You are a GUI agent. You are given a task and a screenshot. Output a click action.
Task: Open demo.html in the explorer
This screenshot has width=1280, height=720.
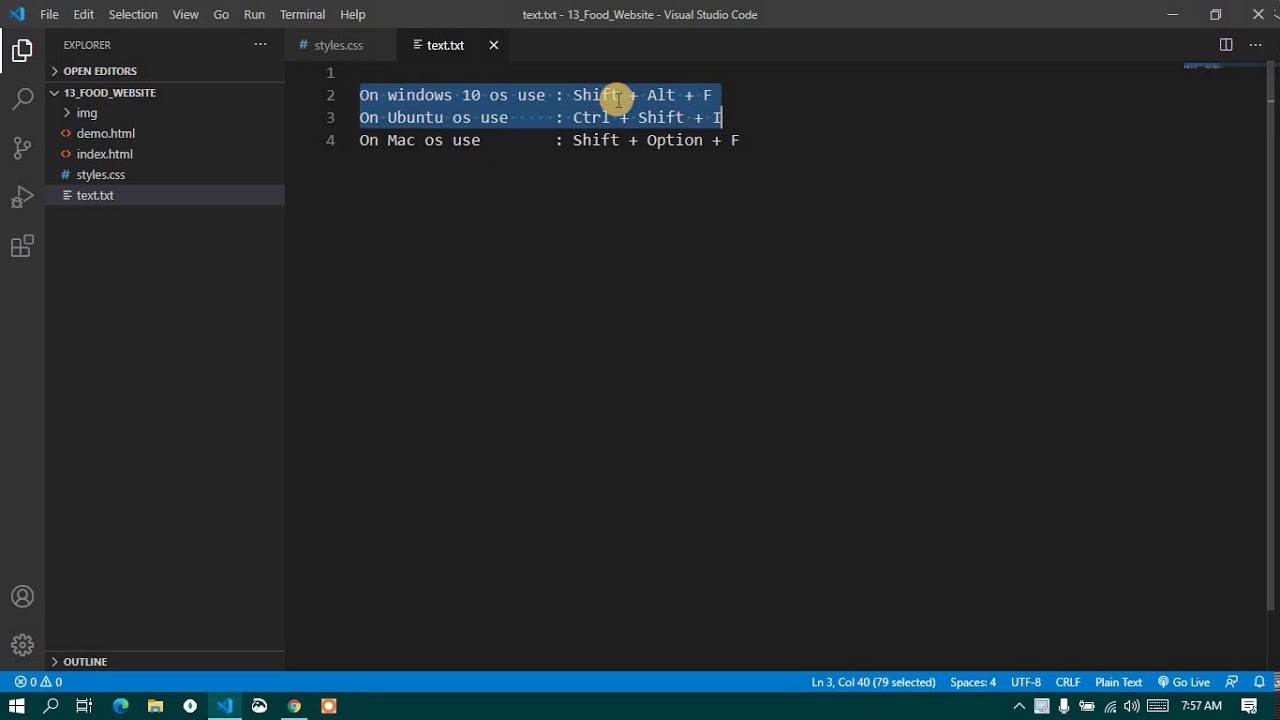click(165, 133)
